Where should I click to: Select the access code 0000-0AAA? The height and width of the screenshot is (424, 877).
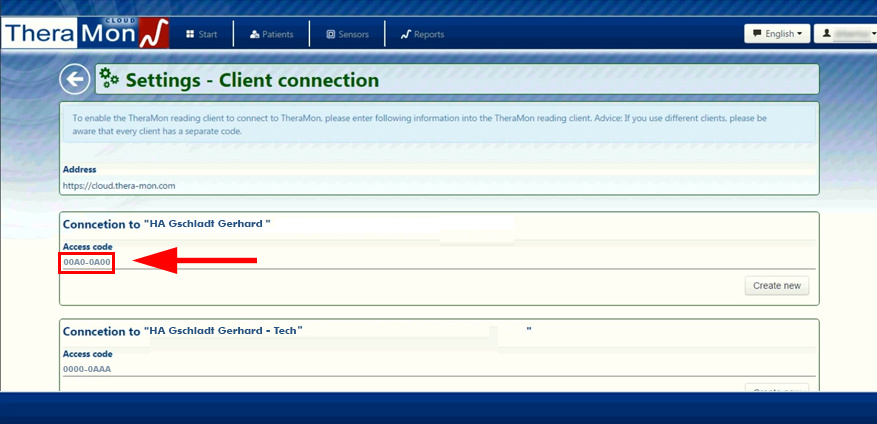[x=87, y=369]
